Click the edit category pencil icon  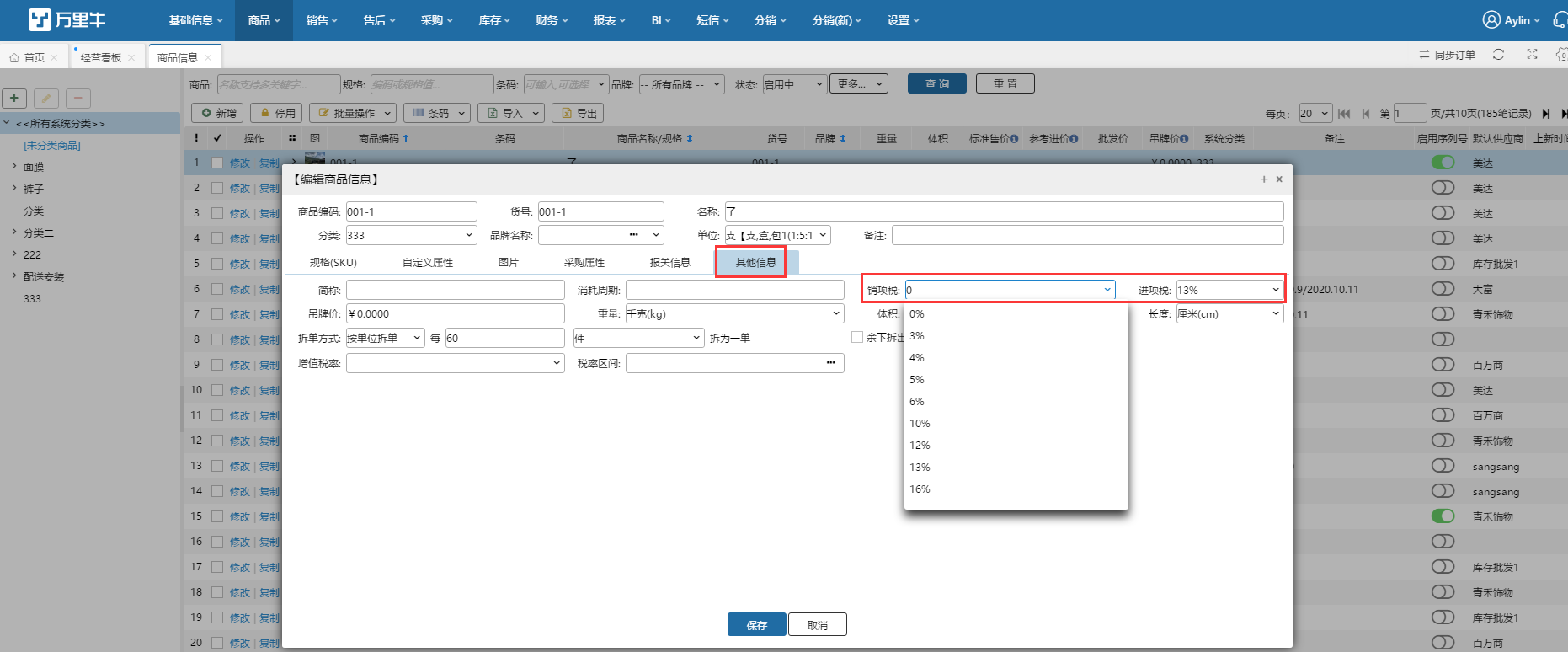(46, 99)
